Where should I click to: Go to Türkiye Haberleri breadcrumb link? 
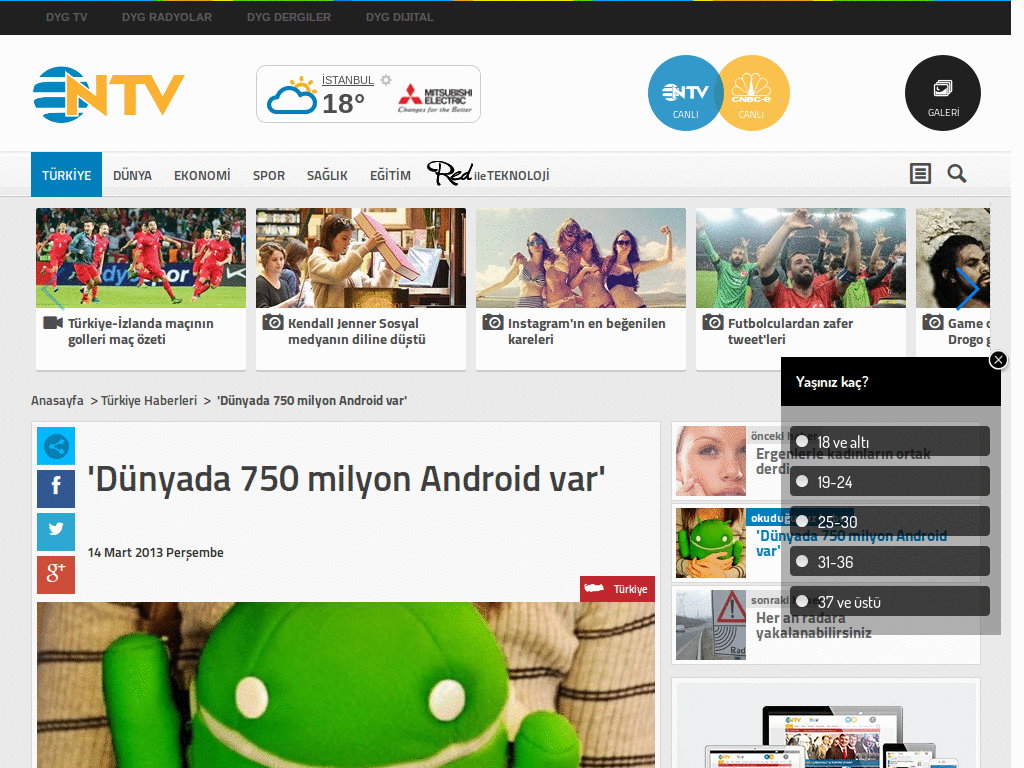149,400
